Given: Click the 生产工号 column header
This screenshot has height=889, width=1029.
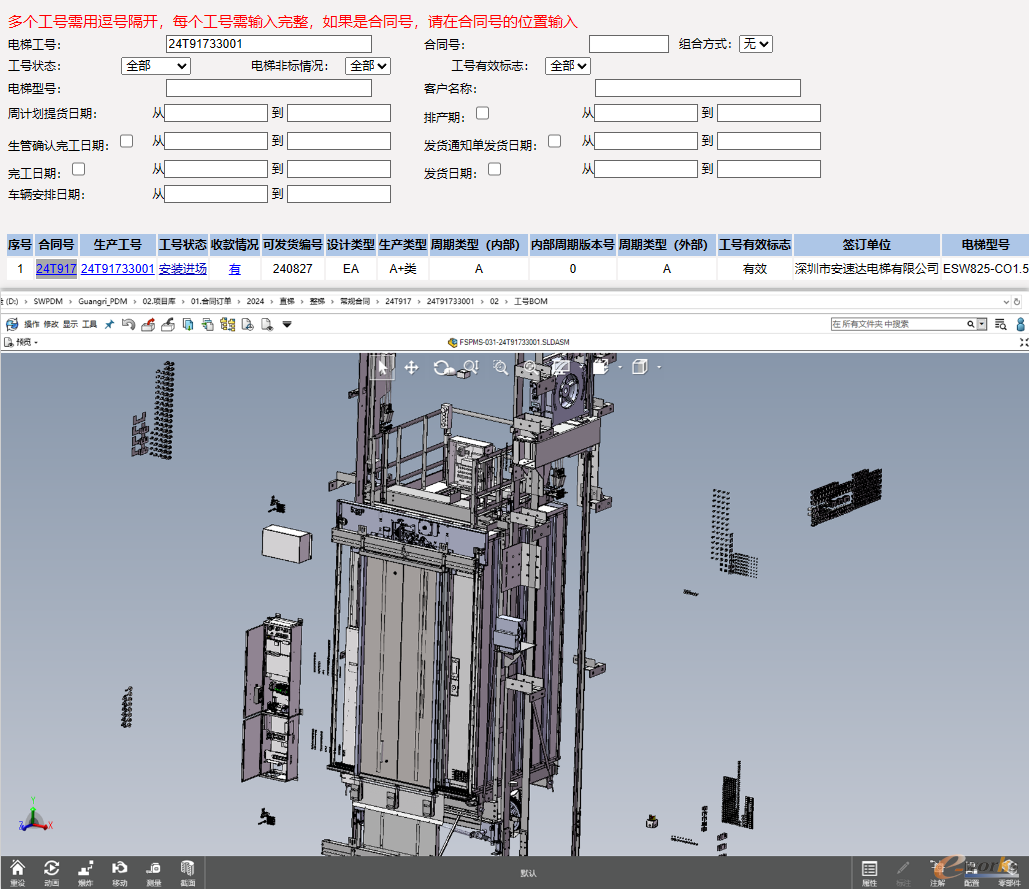Looking at the screenshot, I should coord(117,245).
